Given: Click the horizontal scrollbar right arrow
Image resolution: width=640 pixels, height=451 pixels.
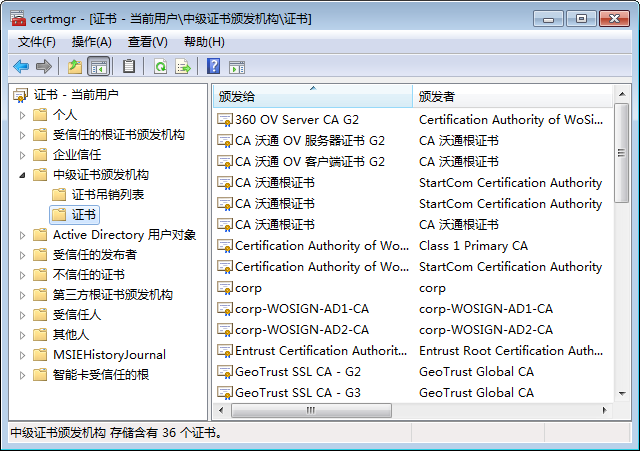Looking at the screenshot, I should 604,410.
